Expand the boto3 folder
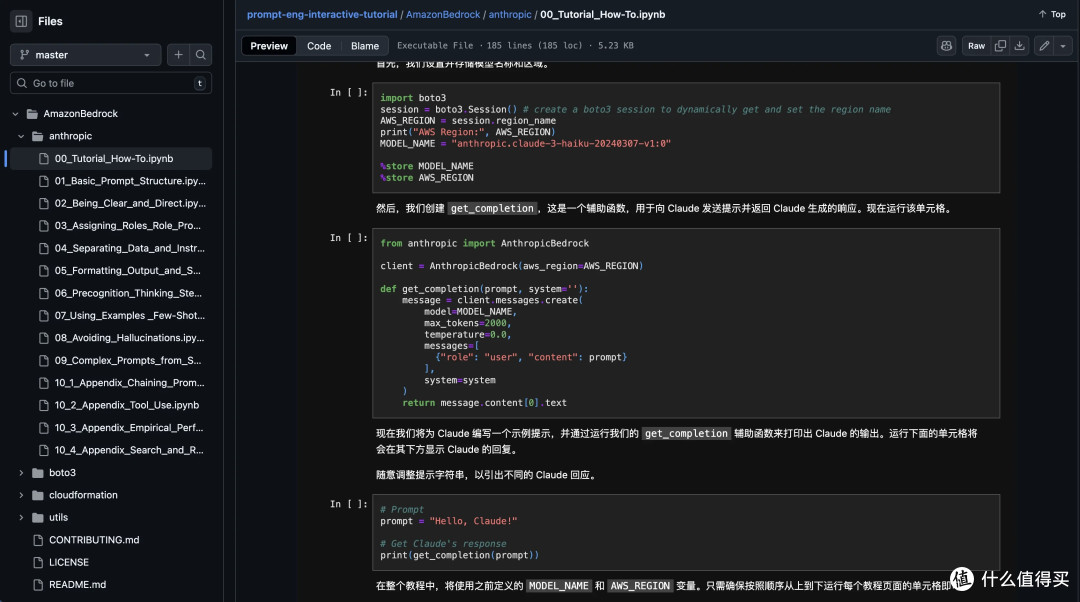This screenshot has height=602, width=1080. click(21, 473)
